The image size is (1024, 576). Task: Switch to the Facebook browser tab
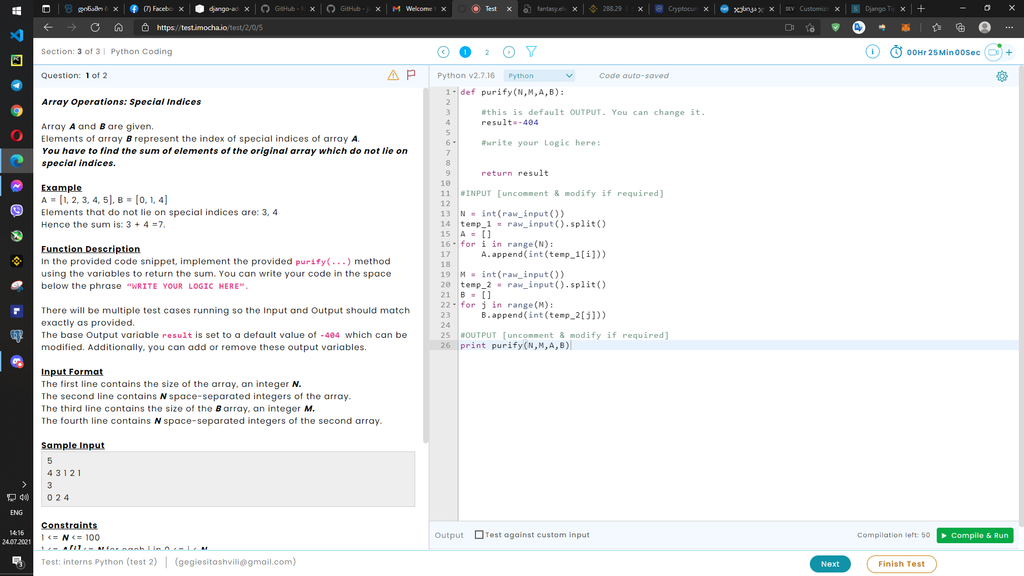pyautogui.click(x=152, y=8)
